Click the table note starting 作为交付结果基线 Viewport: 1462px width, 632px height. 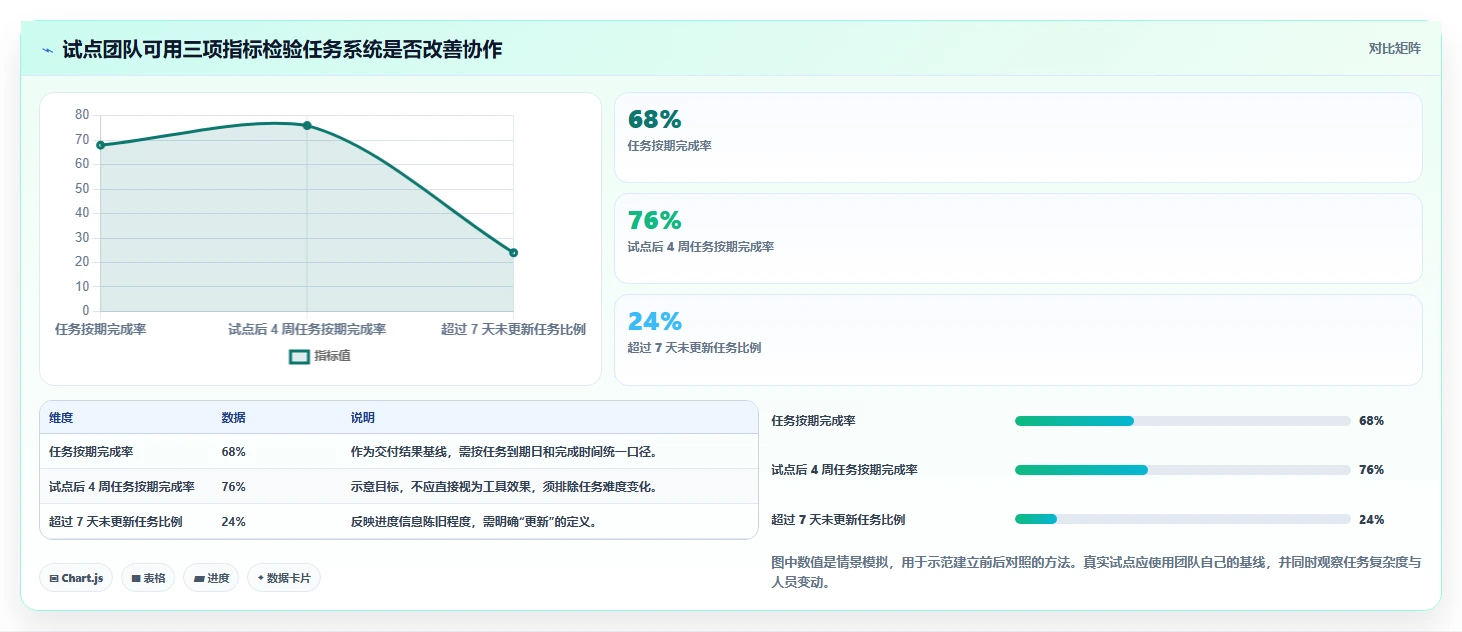pos(503,452)
